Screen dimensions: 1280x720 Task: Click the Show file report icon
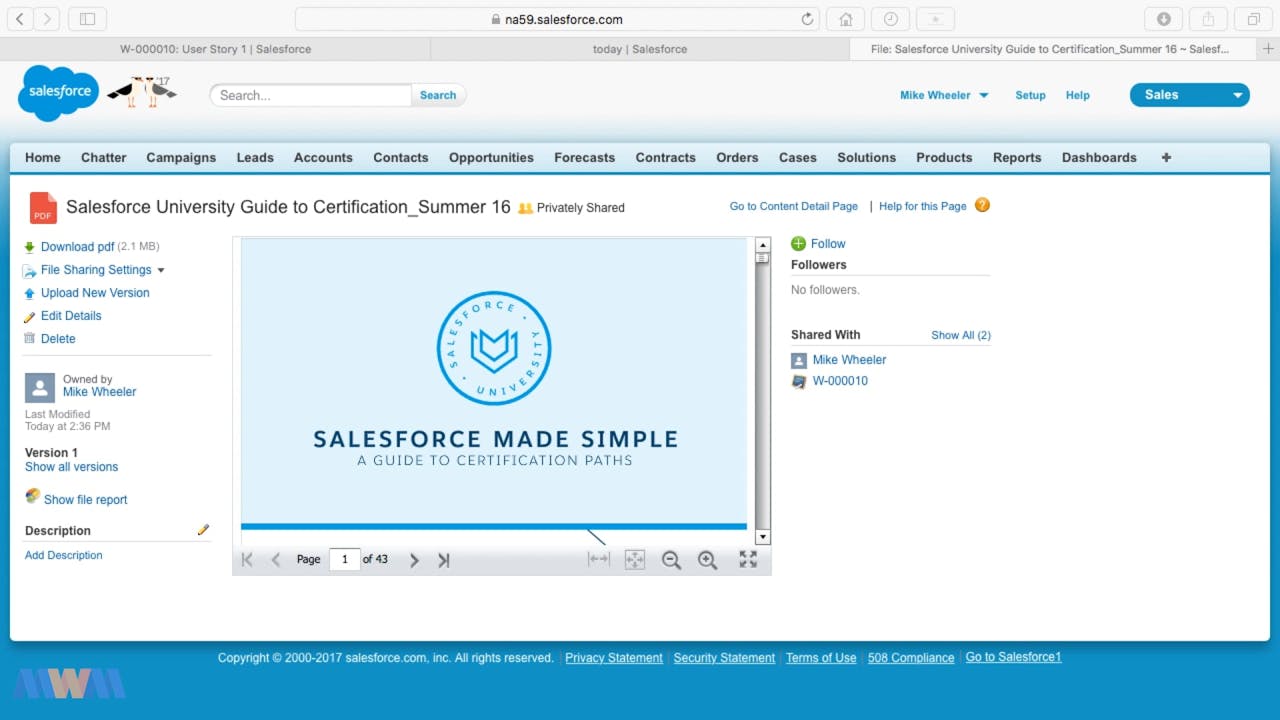[x=32, y=497]
